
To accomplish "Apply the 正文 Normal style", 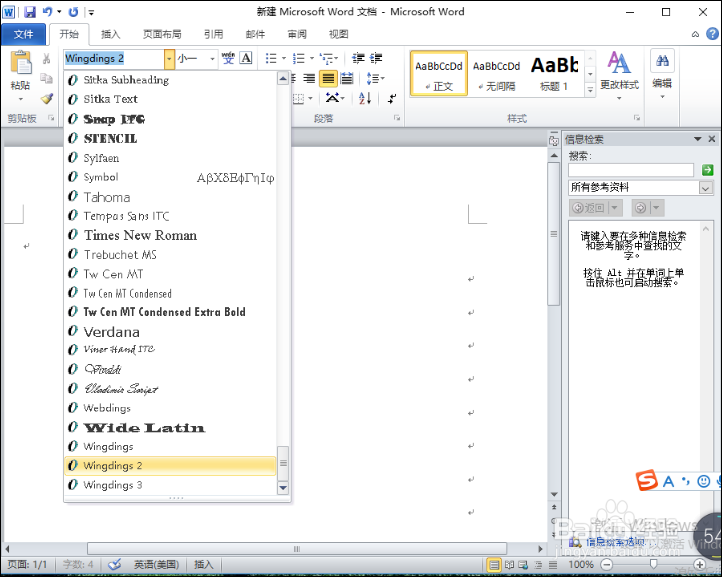I will tap(439, 74).
